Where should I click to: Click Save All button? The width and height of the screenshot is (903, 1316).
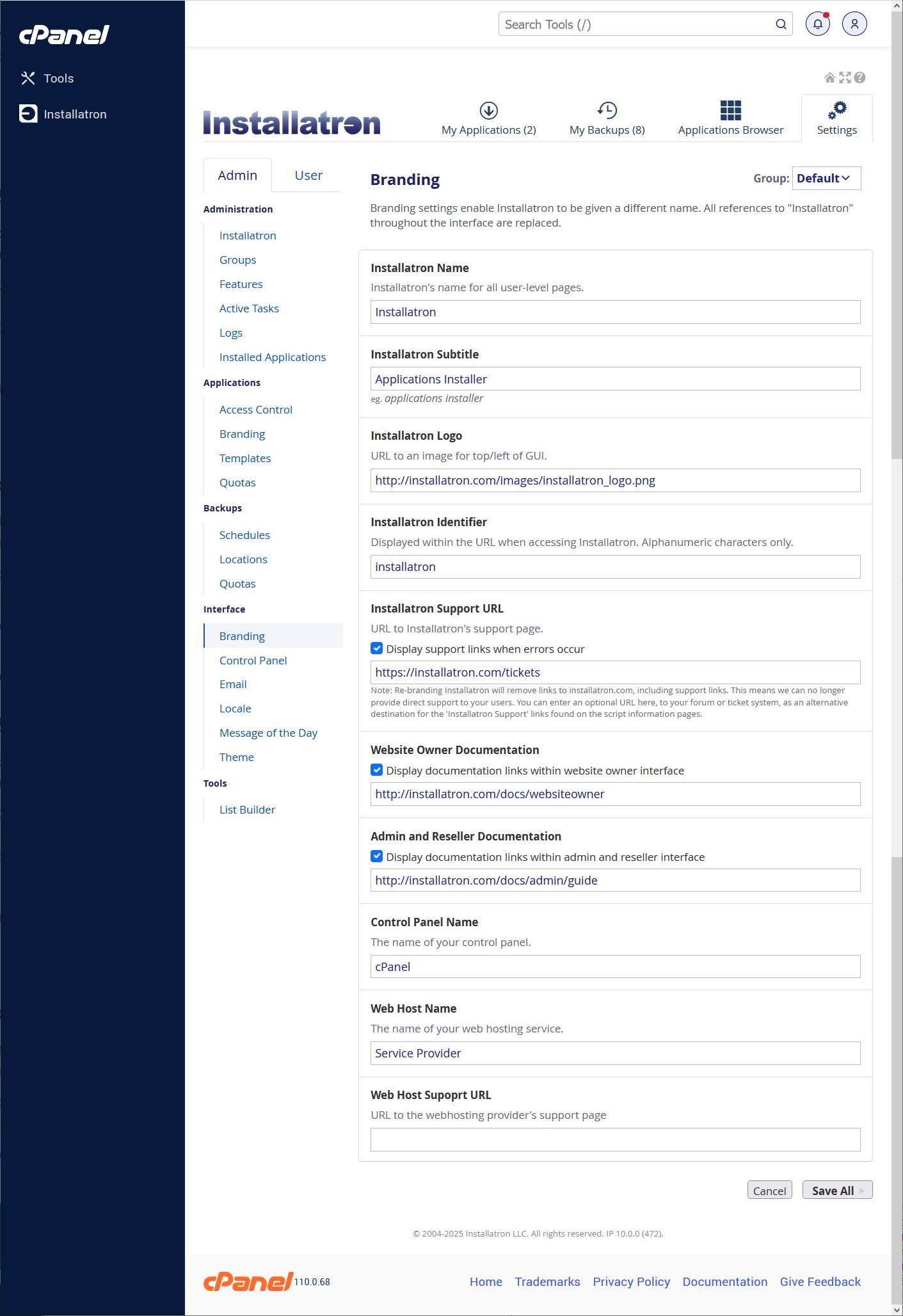point(837,1191)
